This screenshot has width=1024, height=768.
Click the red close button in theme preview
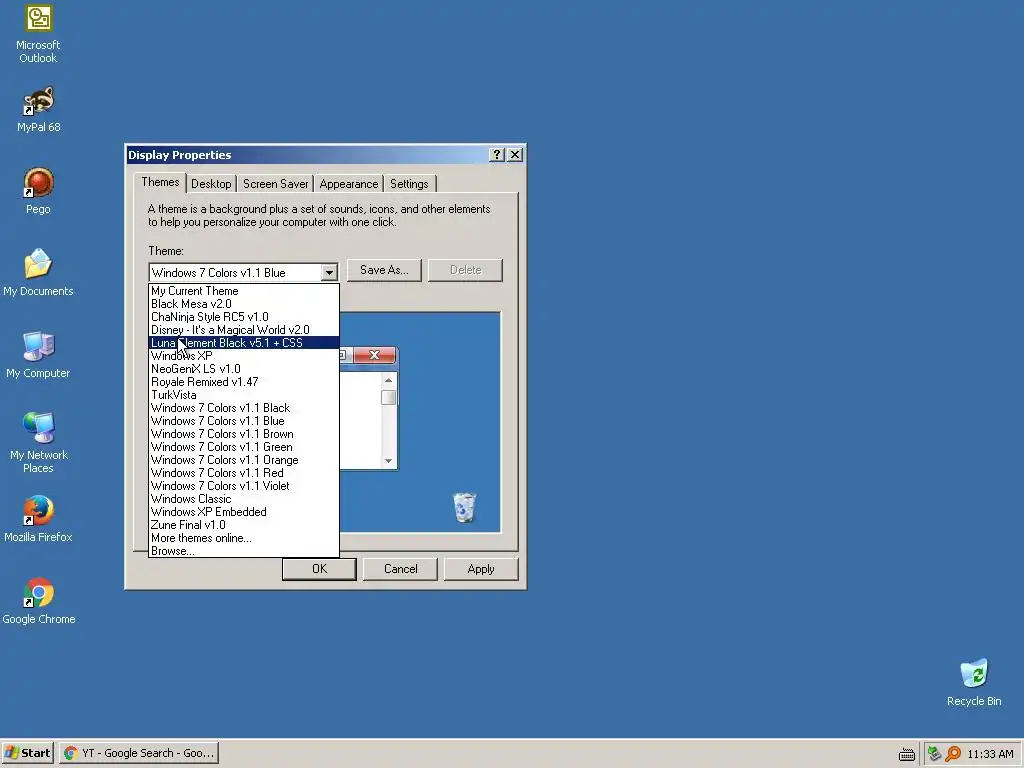pyautogui.click(x=374, y=355)
